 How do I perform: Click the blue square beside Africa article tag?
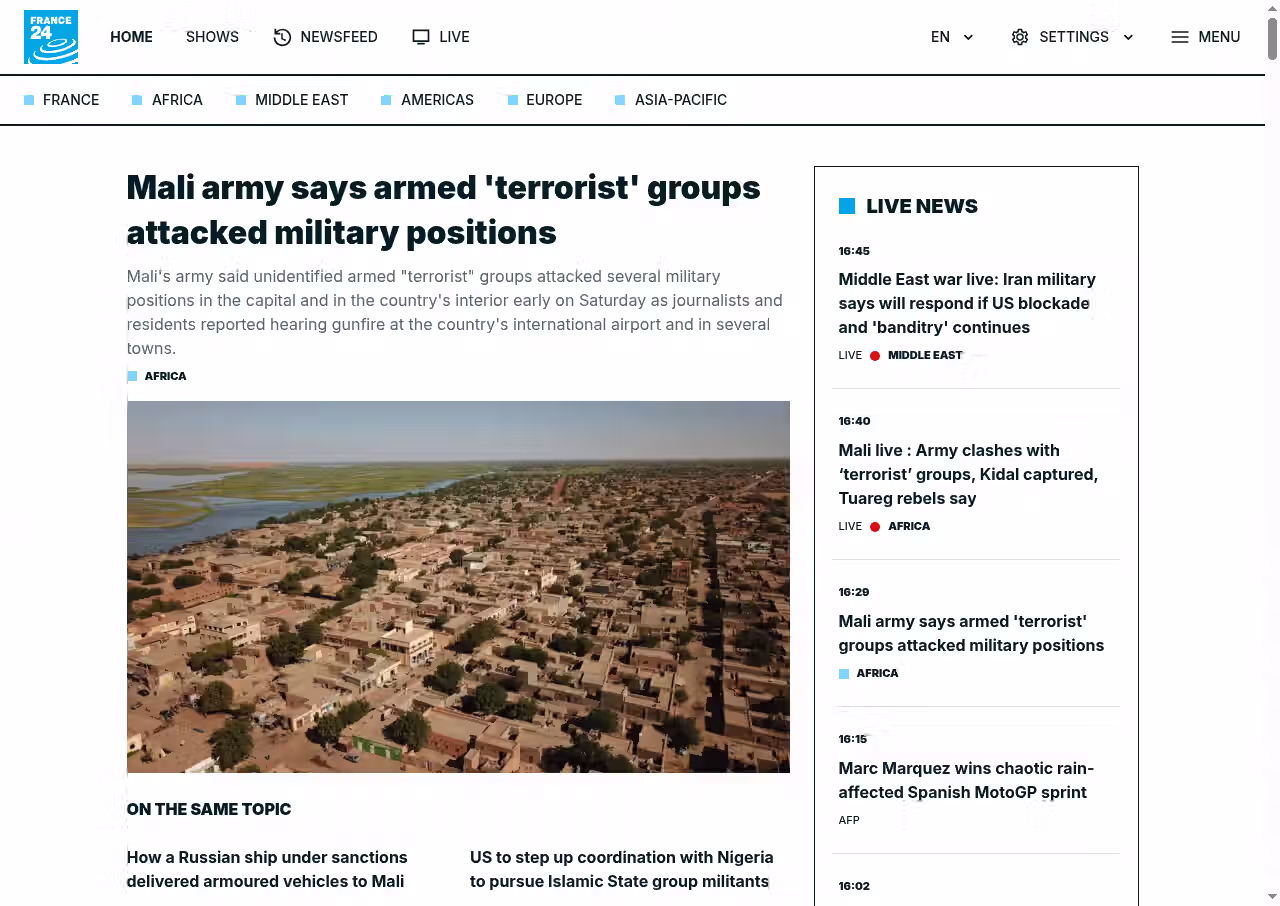pos(132,377)
